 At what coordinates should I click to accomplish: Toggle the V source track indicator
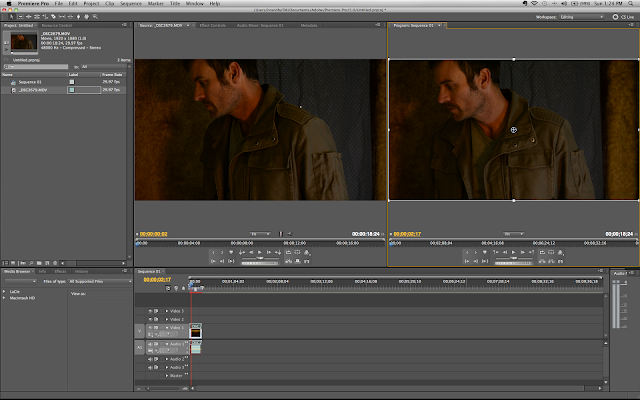click(140, 331)
